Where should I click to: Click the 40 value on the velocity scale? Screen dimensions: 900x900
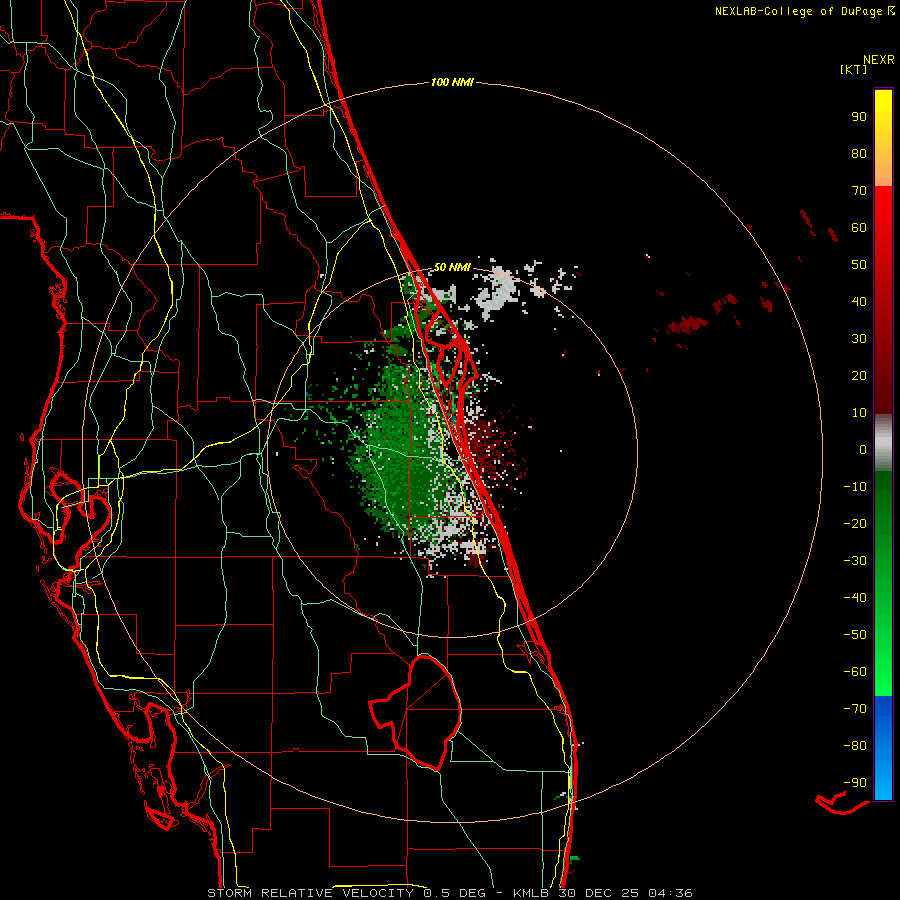coord(859,302)
